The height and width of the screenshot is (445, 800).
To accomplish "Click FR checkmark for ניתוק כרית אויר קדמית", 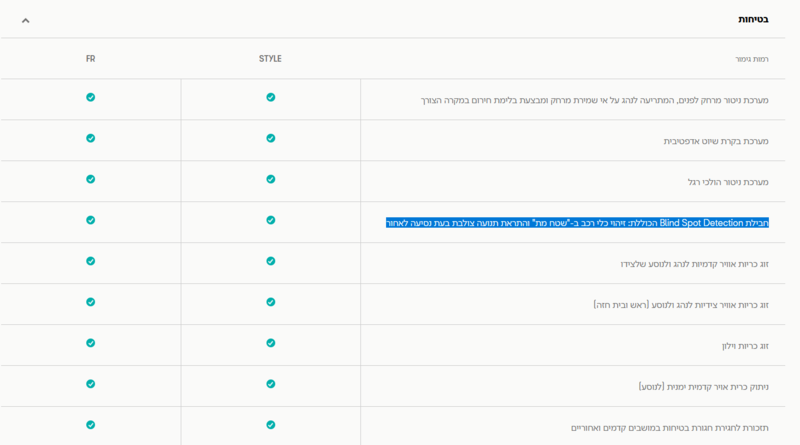I will click(90, 384).
